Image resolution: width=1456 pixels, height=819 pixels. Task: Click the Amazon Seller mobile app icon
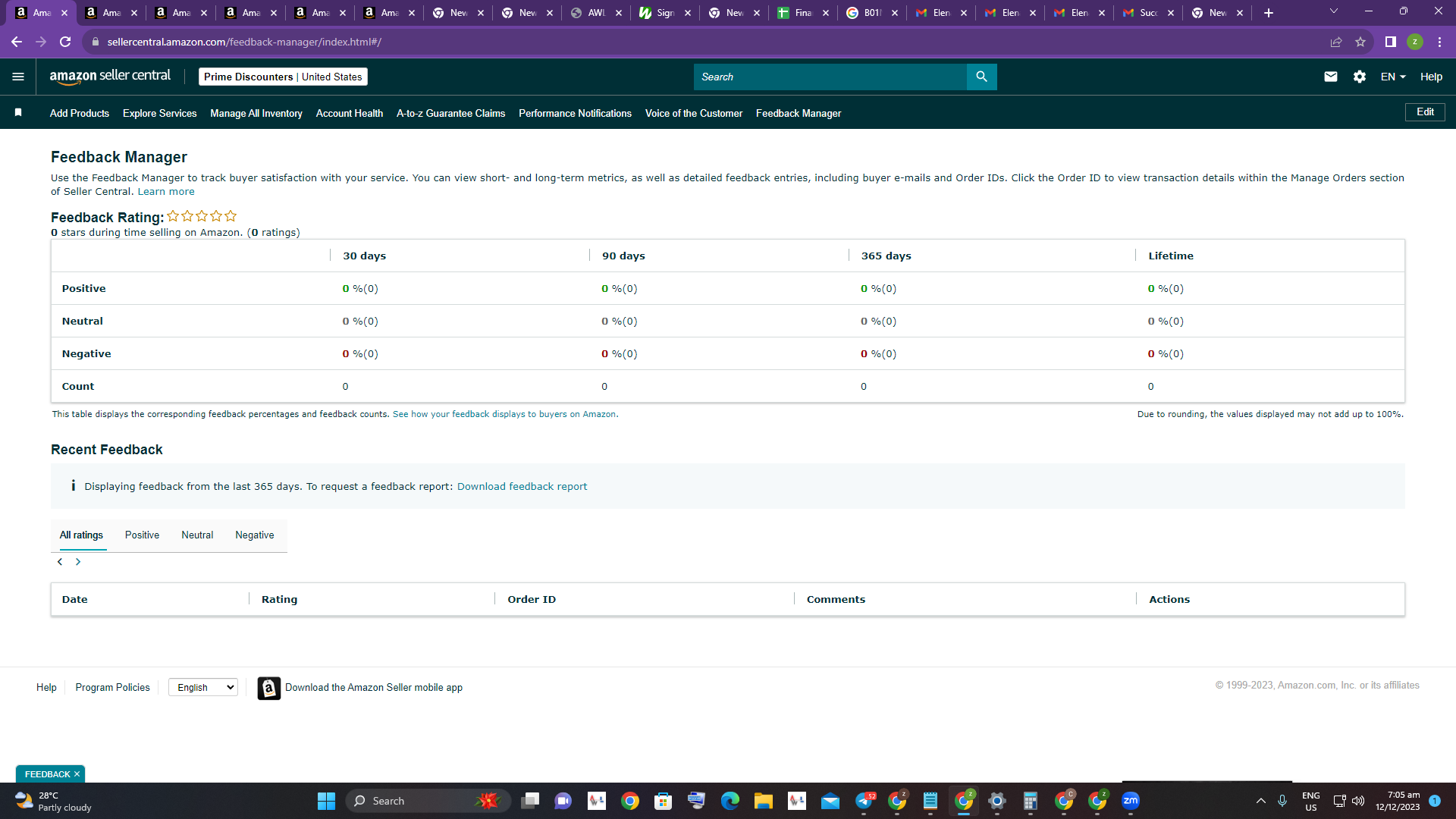coord(269,688)
